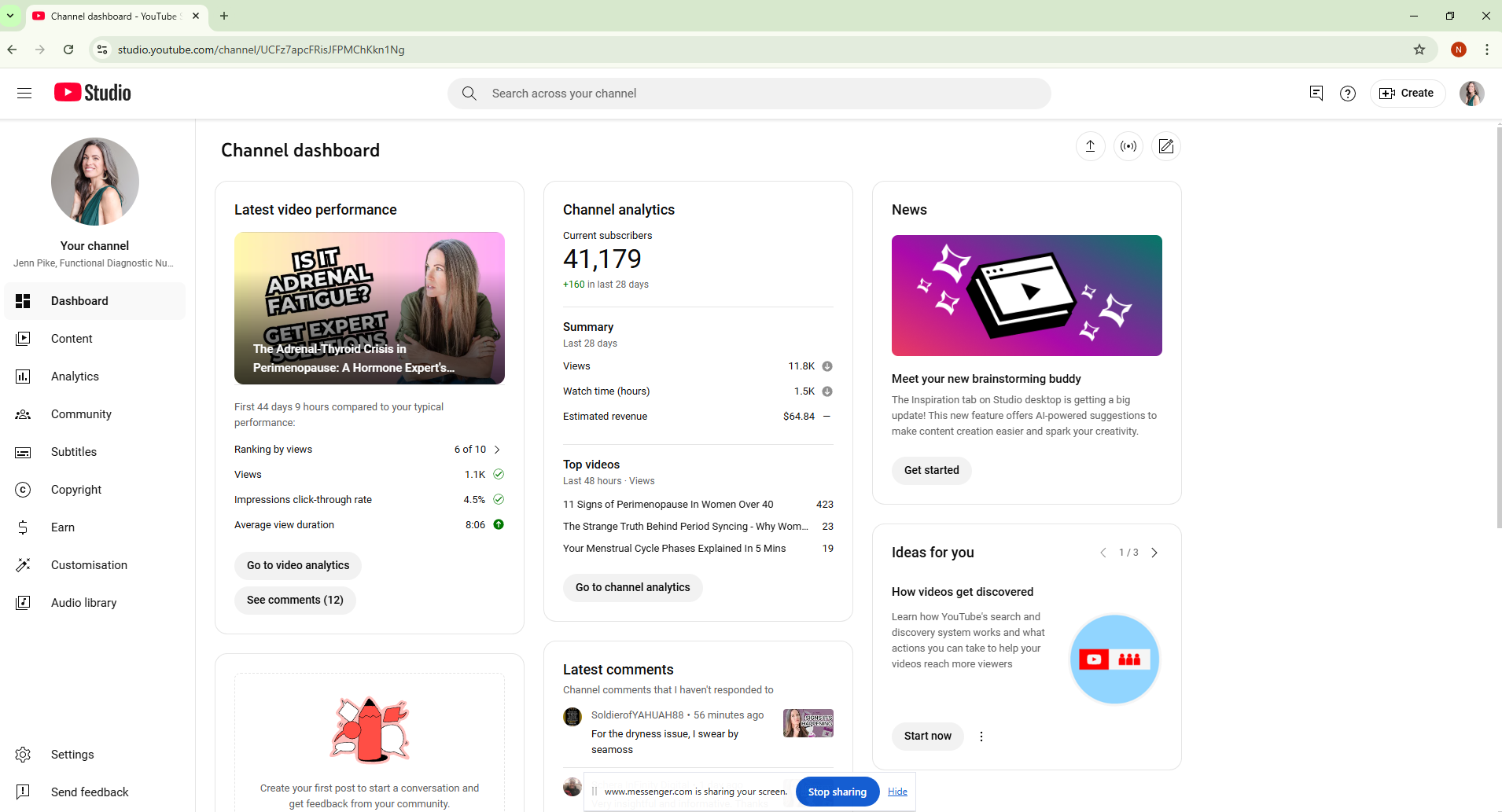1502x812 pixels.
Task: Click the How videos get discovered illustration
Action: click(1114, 660)
